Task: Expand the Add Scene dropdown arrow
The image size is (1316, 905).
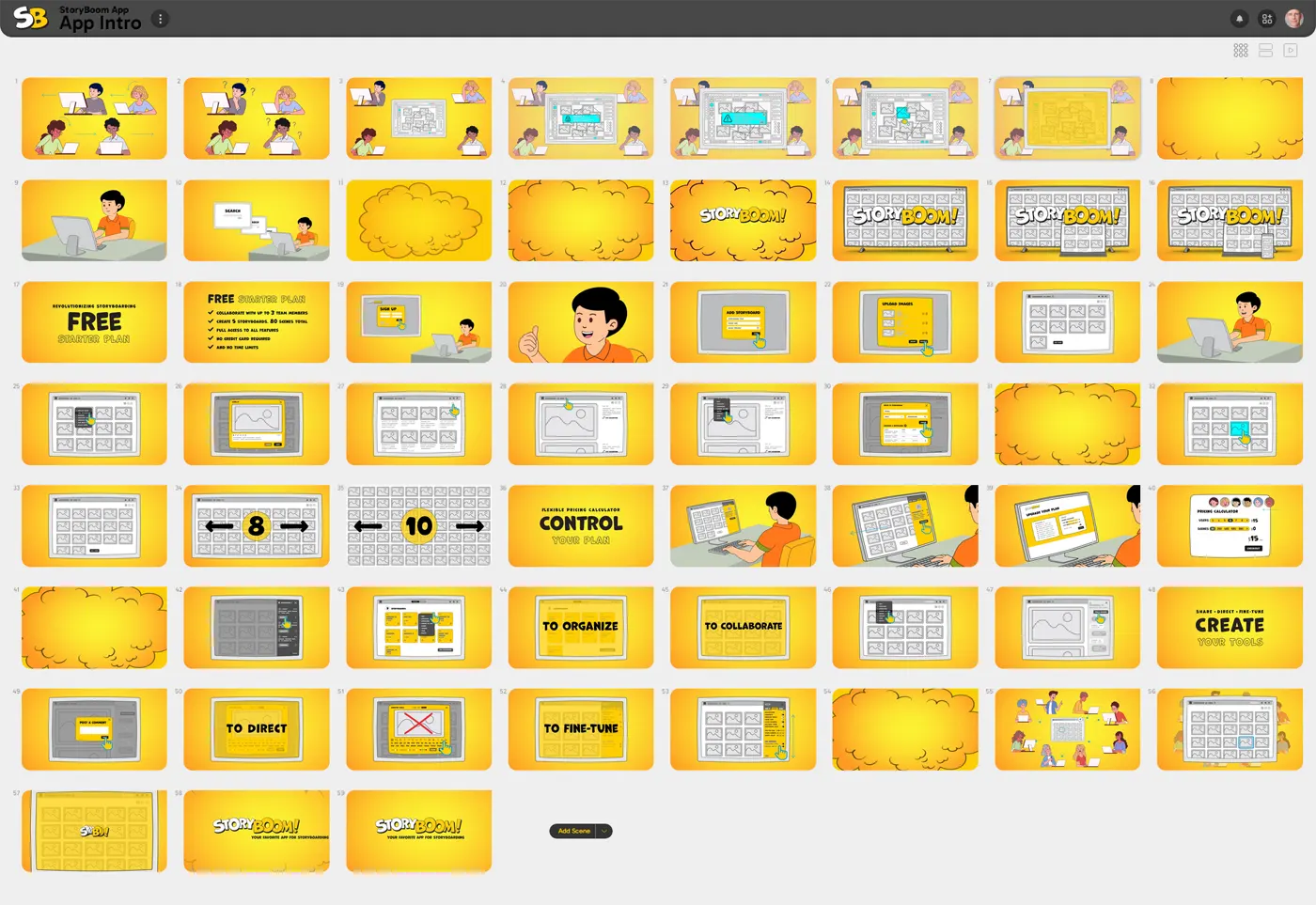Action: pos(604,831)
